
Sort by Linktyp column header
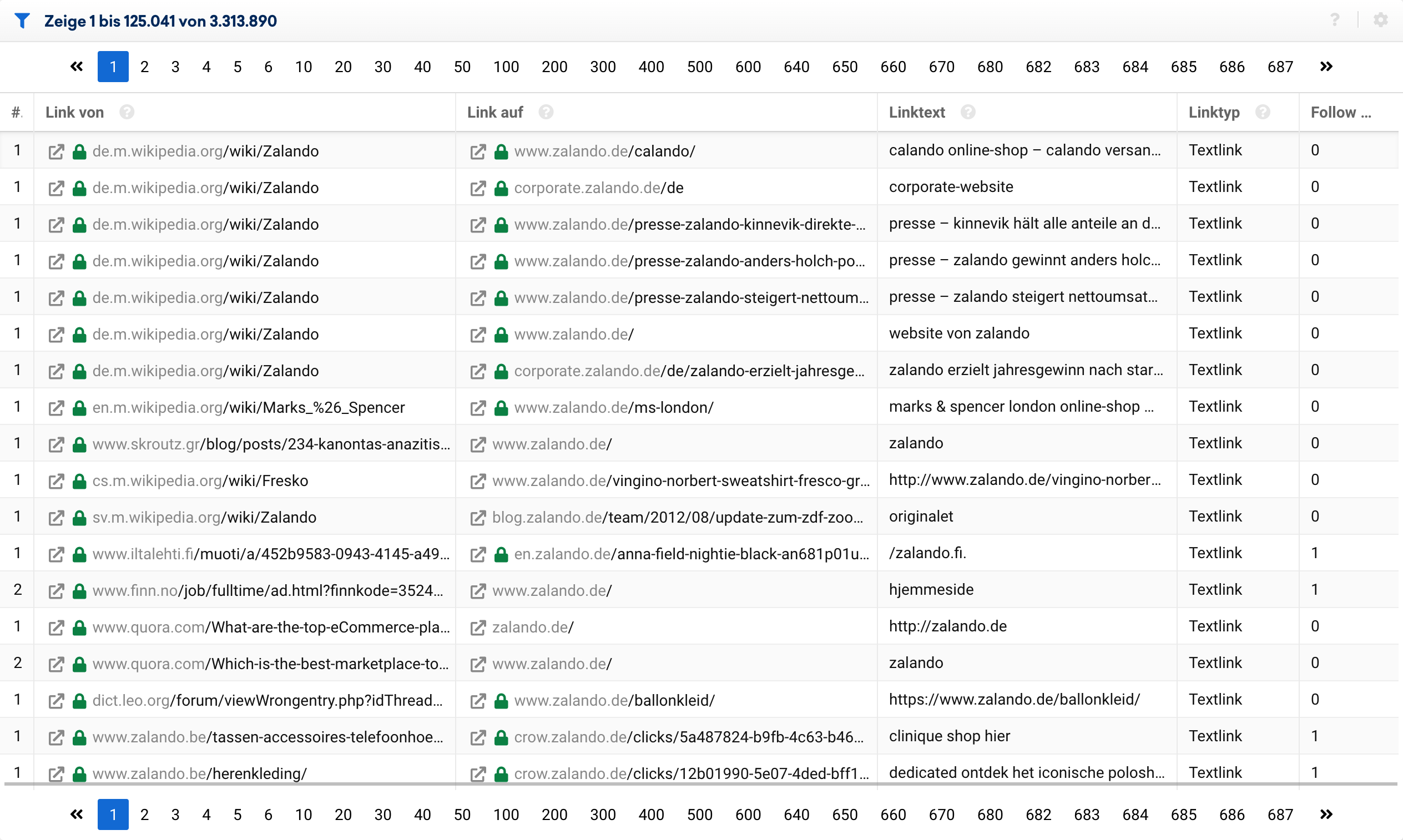click(x=1213, y=112)
